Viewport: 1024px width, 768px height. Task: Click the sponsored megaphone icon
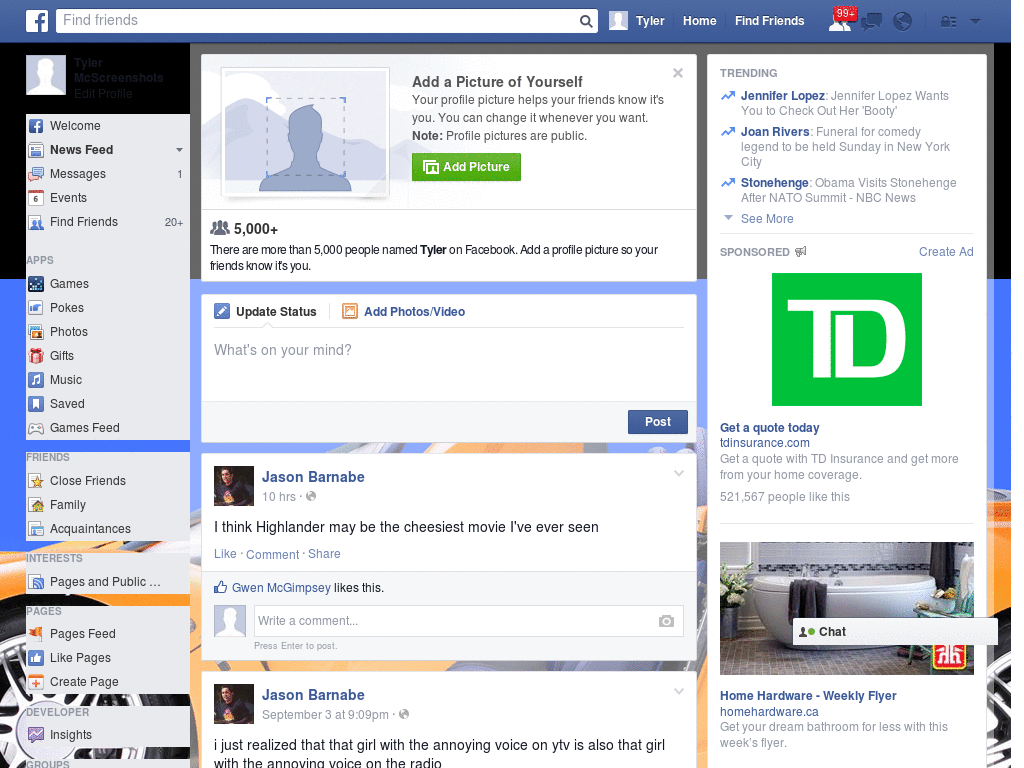[x=801, y=251]
